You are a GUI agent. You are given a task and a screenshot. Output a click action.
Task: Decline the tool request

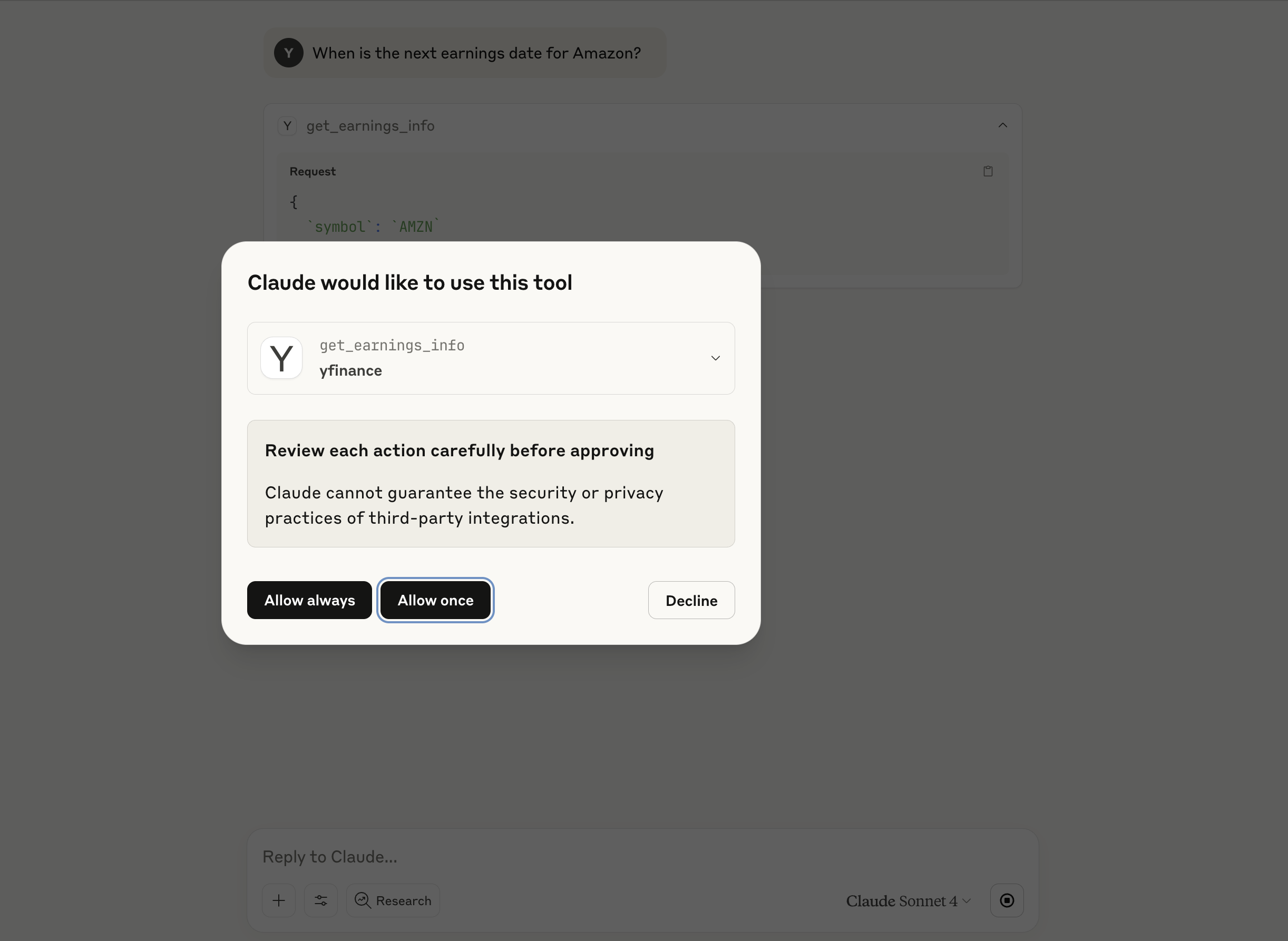pos(691,600)
